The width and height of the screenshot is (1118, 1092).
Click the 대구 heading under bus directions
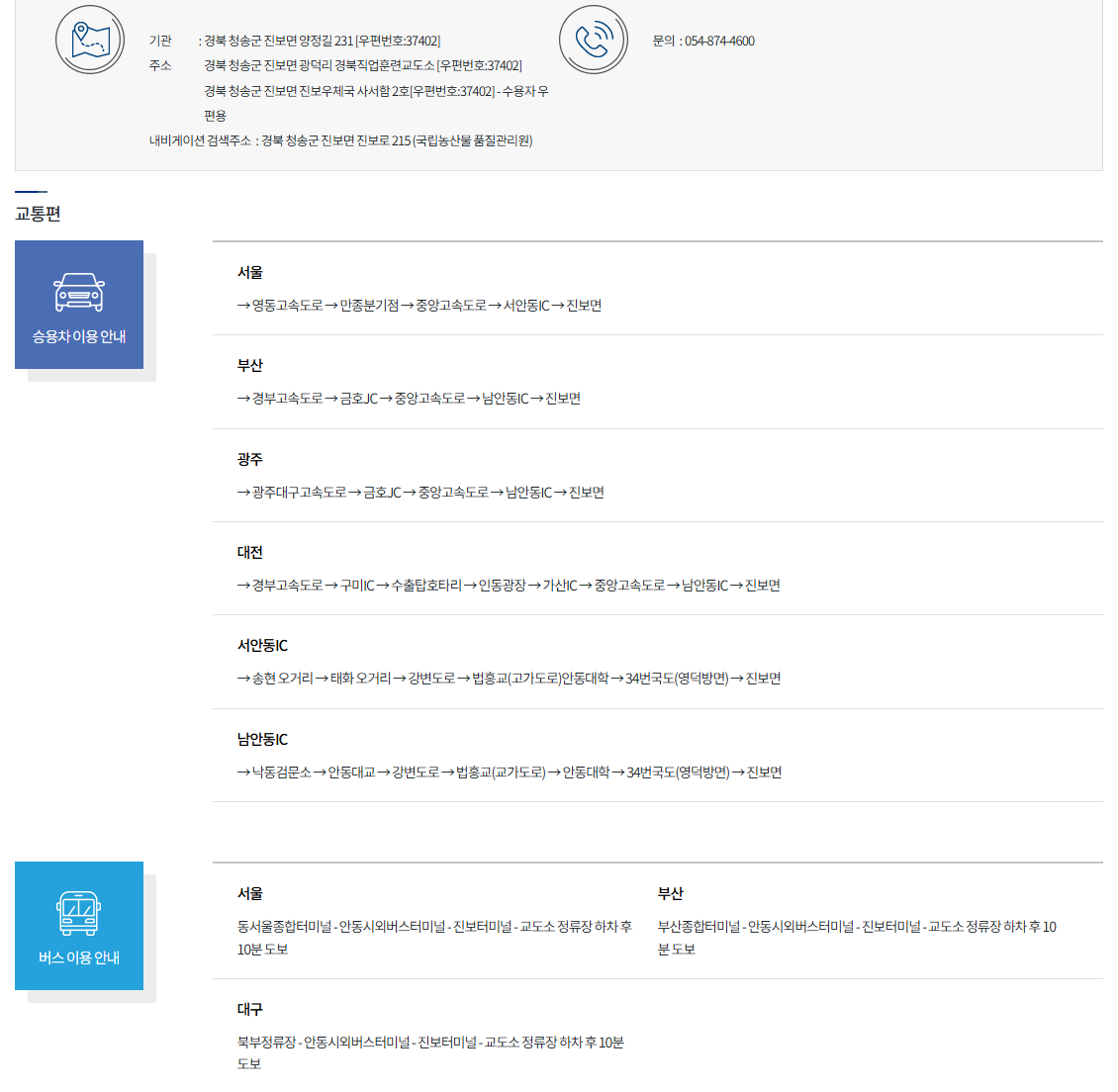coord(250,1009)
